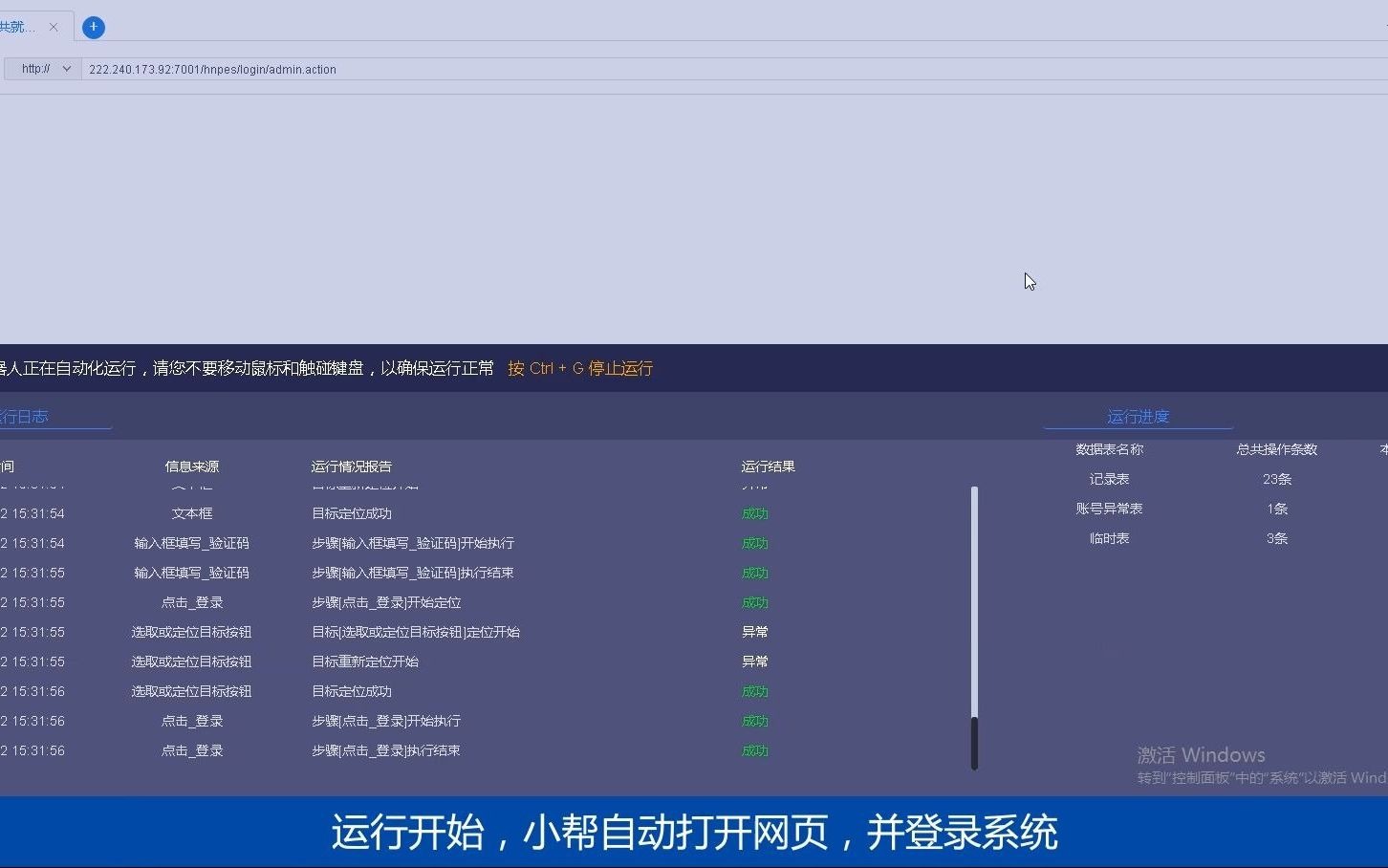The image size is (1388, 868).
Task: Click the 运行结果 column header
Action: coord(769,467)
